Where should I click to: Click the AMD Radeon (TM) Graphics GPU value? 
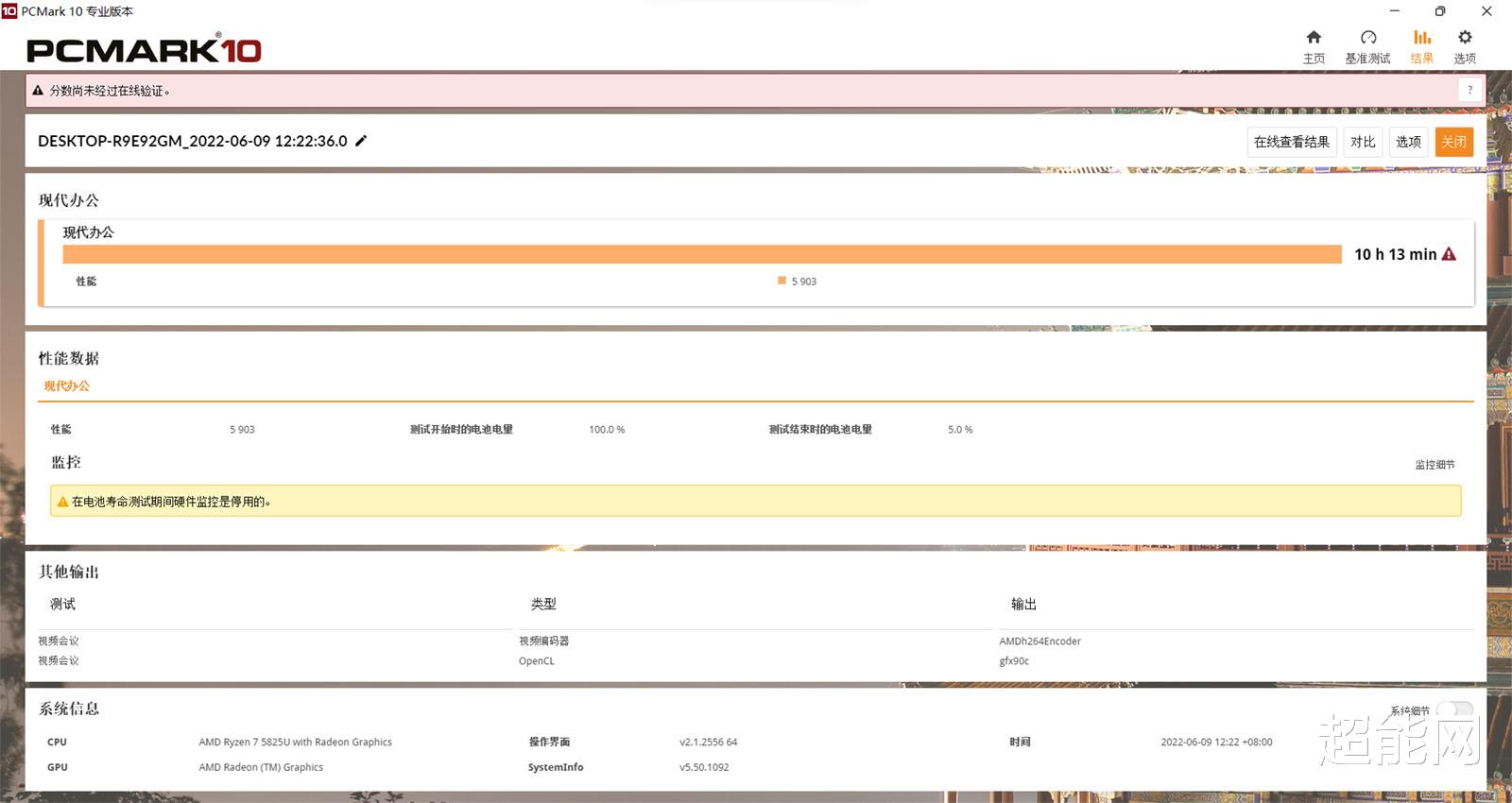coord(261,767)
